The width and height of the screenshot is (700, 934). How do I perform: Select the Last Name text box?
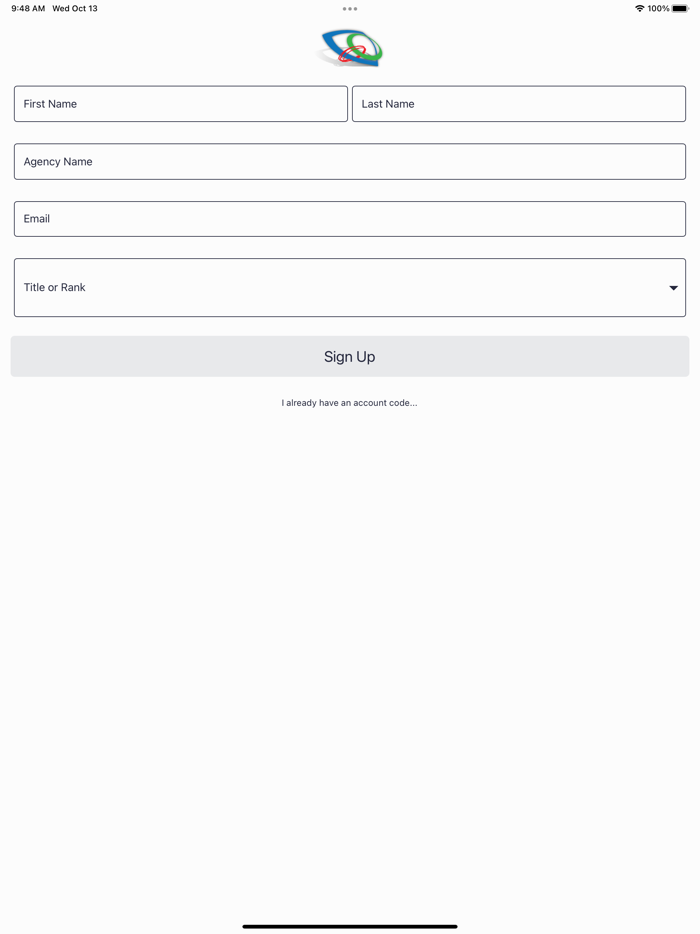pyautogui.click(x=519, y=104)
